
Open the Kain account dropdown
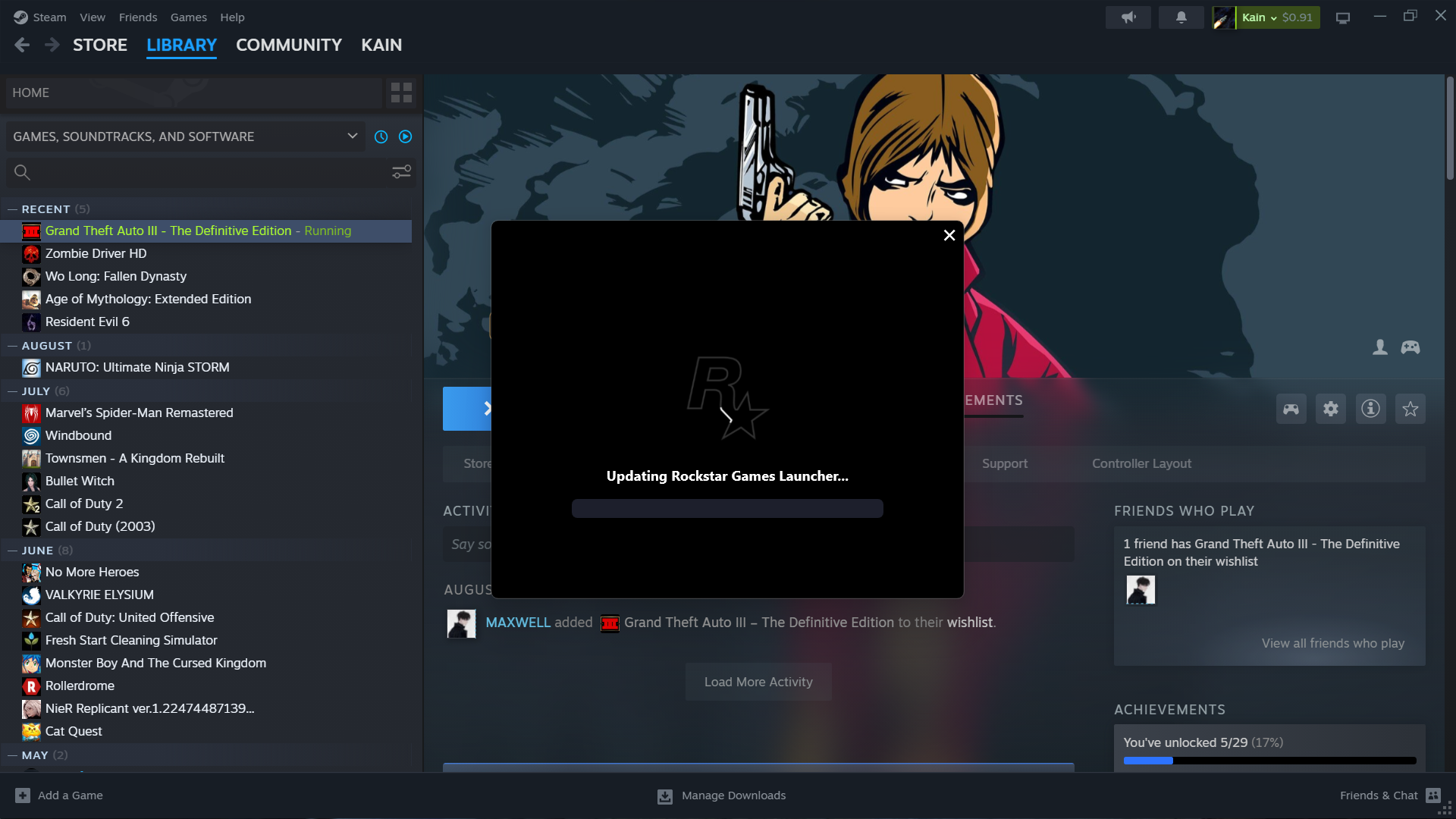1260,17
